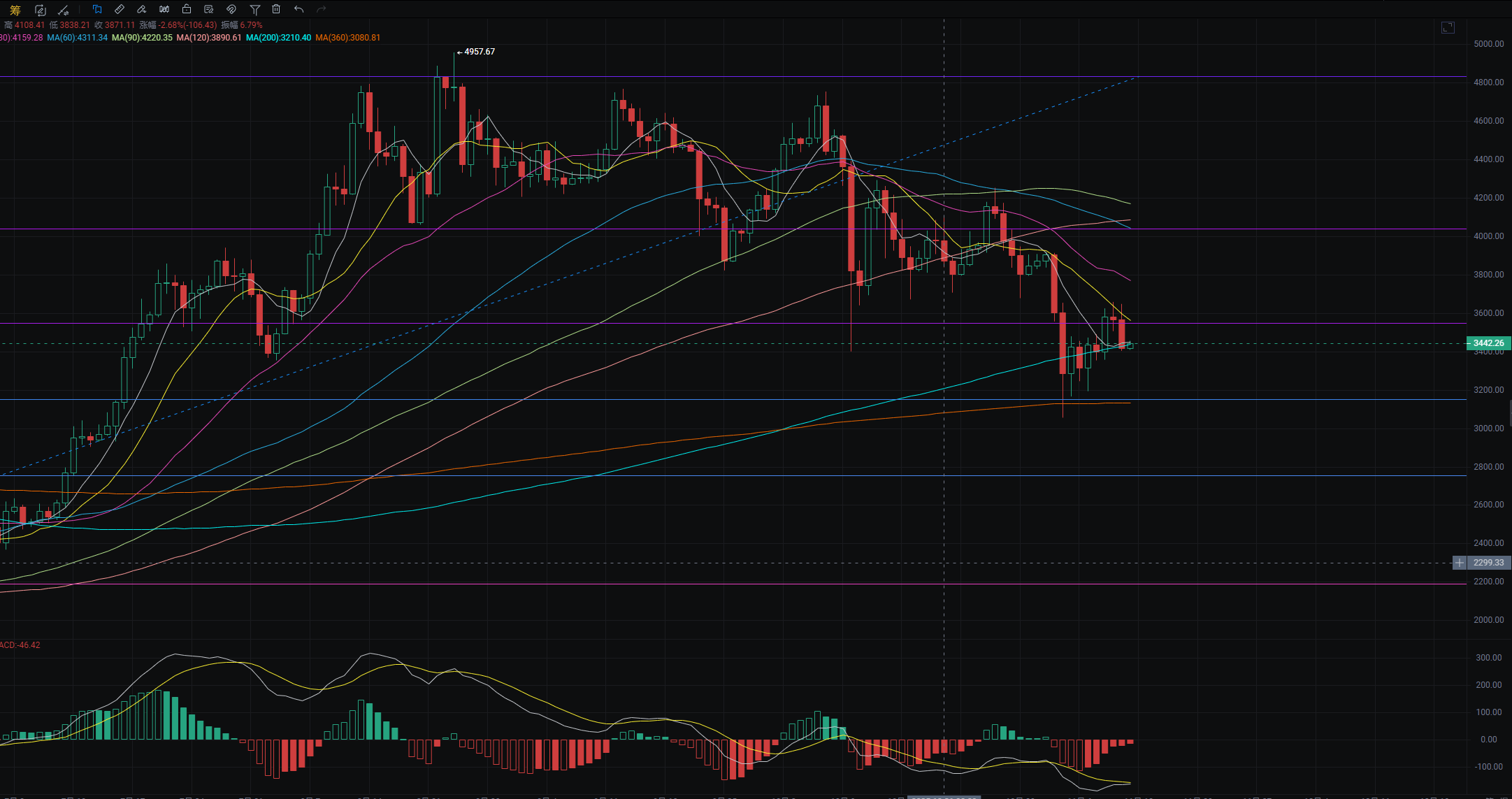Click the 4957.67 high price marker
The width and height of the screenshot is (1512, 799).
click(479, 52)
